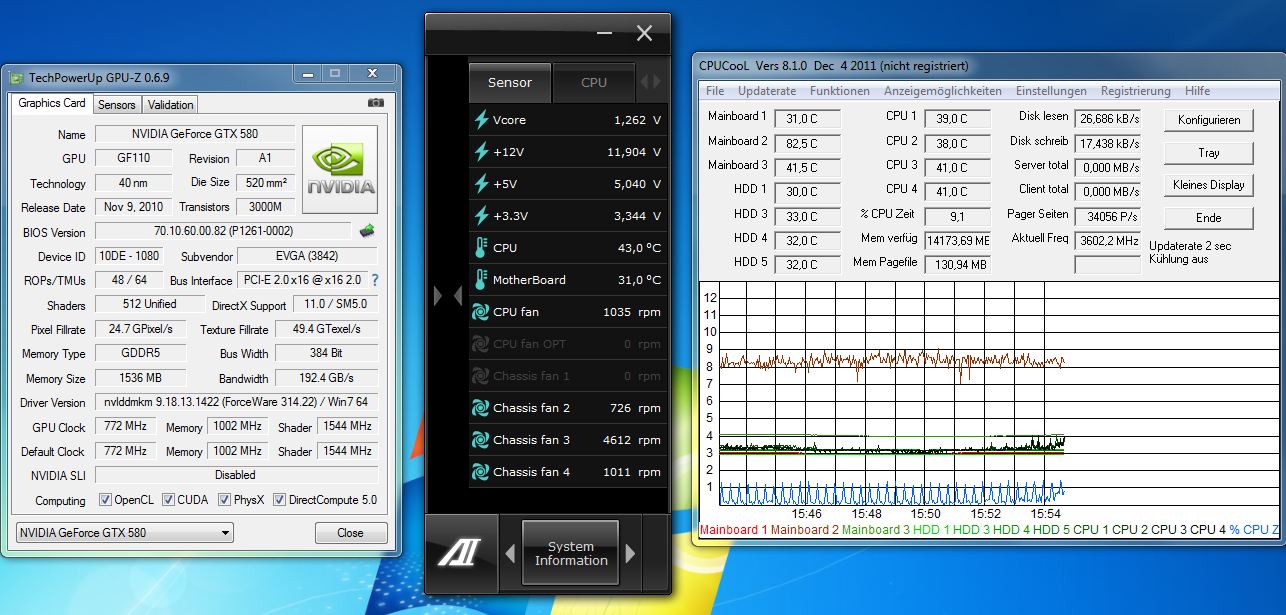Toggle the CUDA checkbox
The height and width of the screenshot is (615, 1286).
(168, 500)
